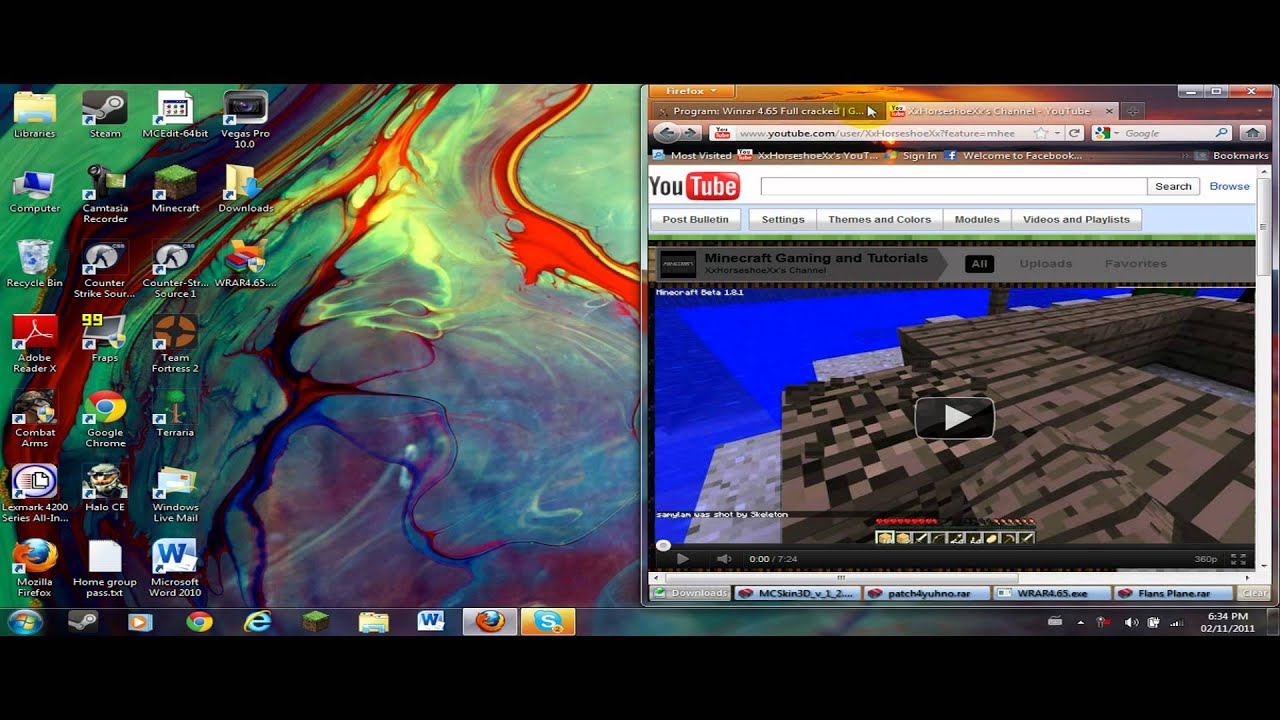Open Windows Media Player in taskbar
Image resolution: width=1280 pixels, height=720 pixels.
[x=140, y=621]
